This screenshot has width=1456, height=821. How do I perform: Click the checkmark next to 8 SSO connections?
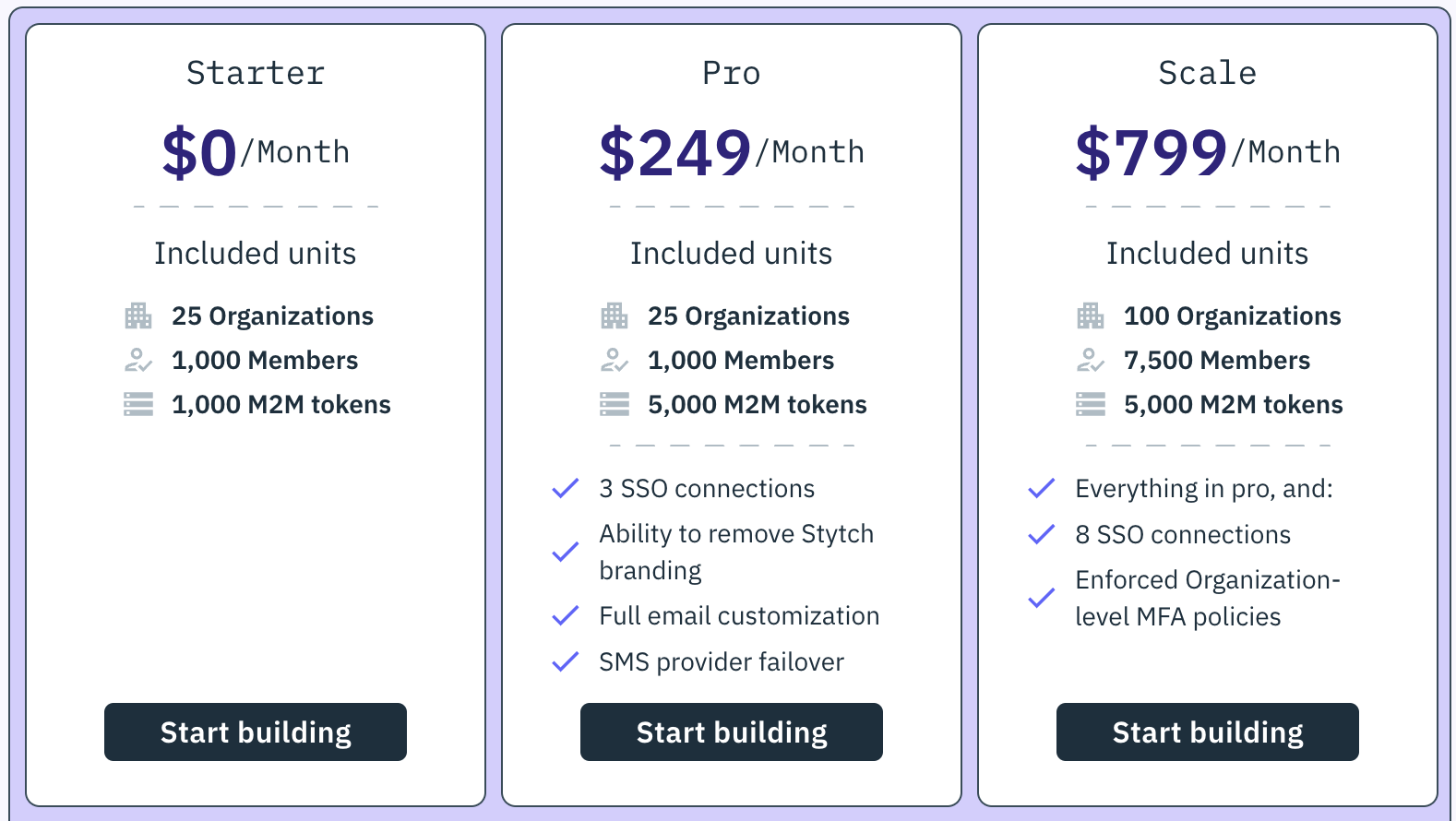1041,533
